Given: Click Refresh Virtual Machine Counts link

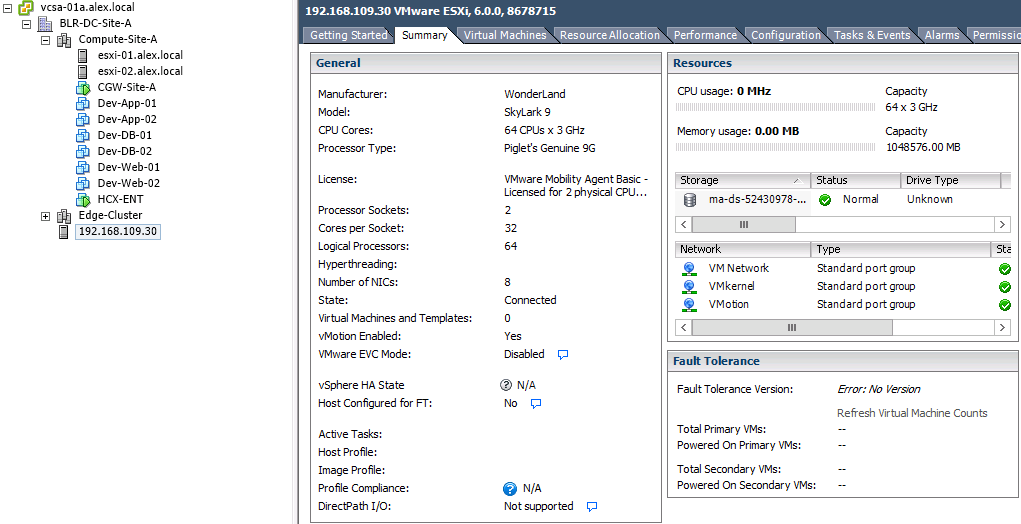Looking at the screenshot, I should pyautogui.click(x=911, y=413).
